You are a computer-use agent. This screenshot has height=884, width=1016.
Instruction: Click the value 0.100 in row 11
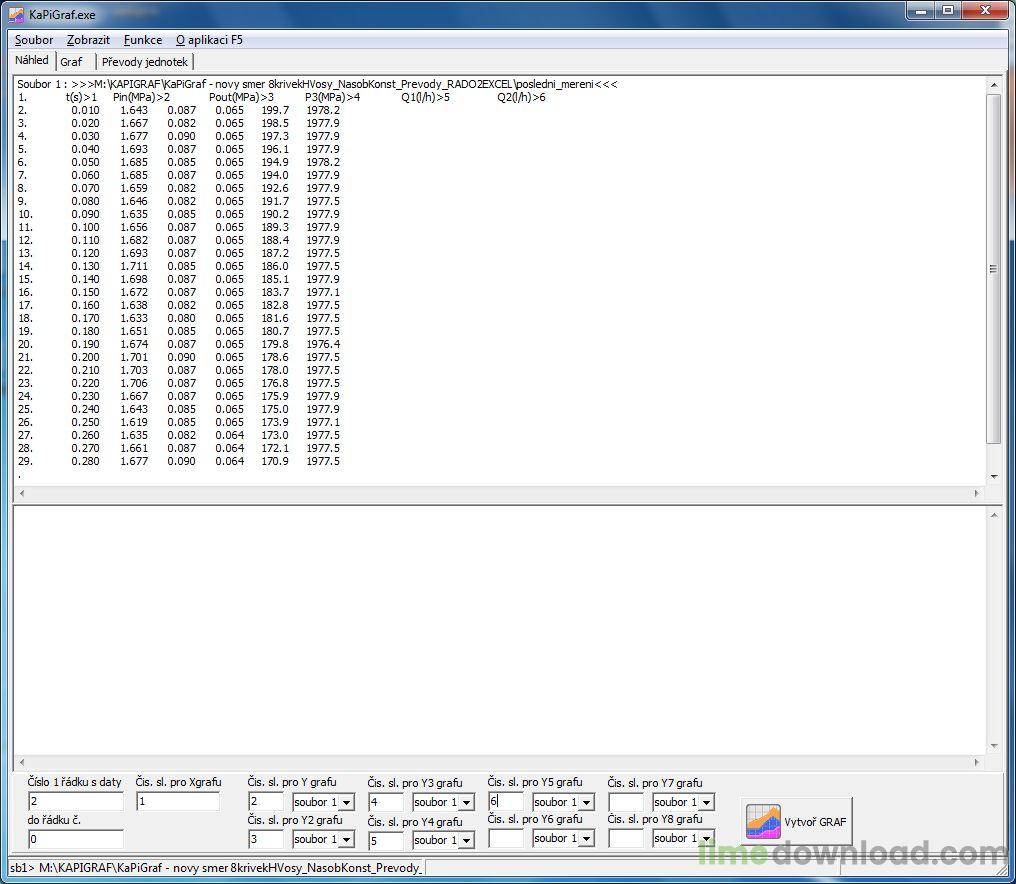[x=86, y=227]
